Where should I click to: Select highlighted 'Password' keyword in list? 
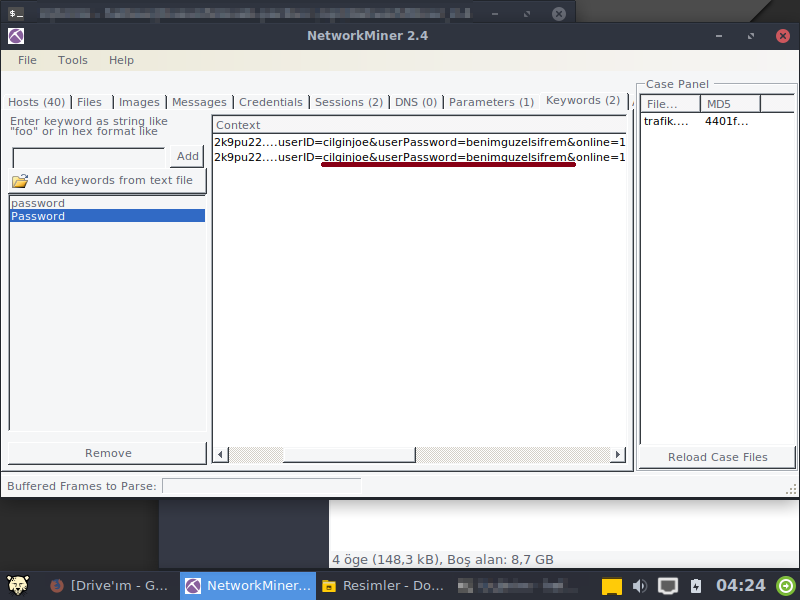coord(107,216)
